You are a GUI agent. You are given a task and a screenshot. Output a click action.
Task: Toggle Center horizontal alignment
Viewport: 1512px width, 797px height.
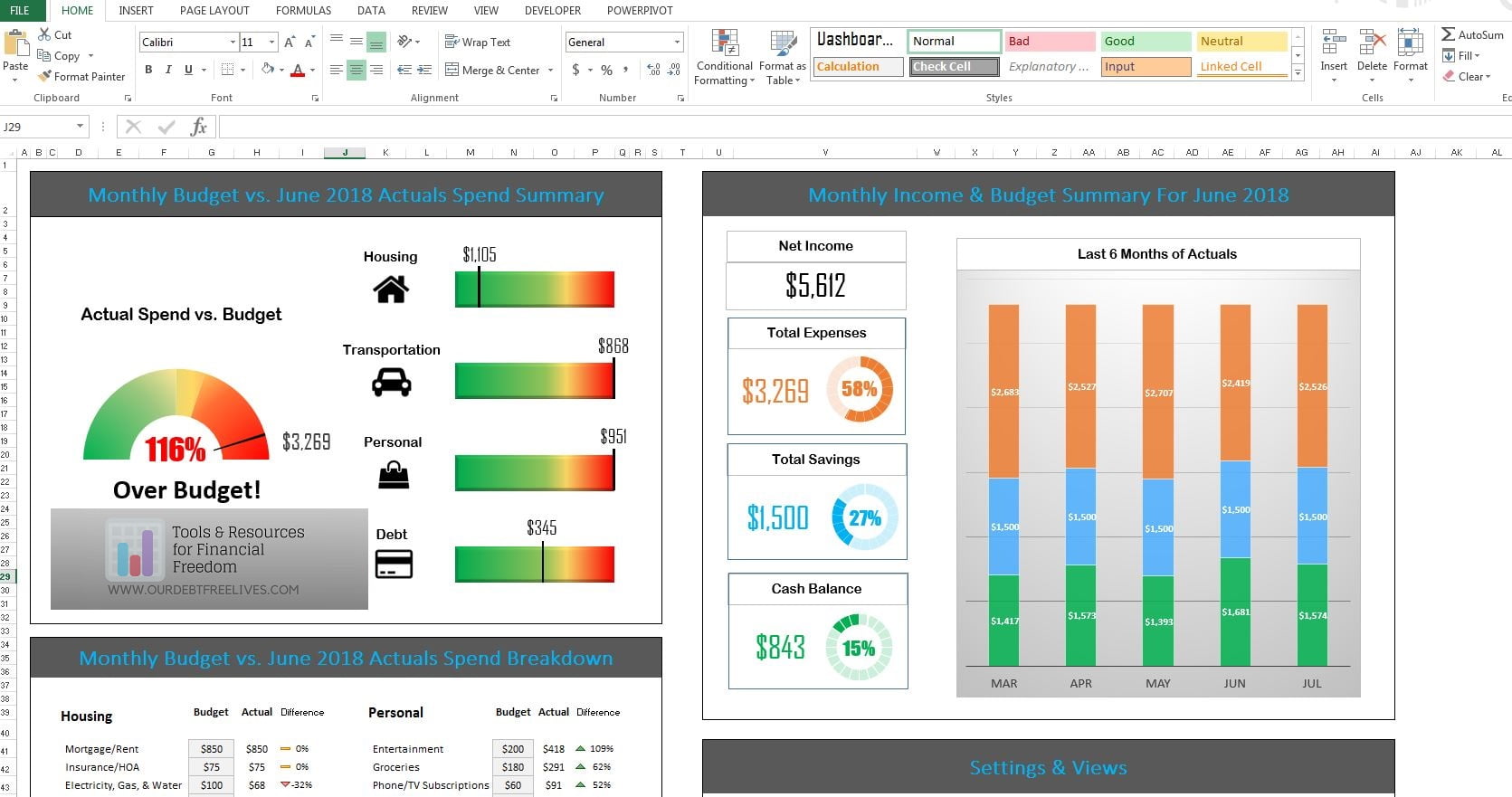pos(357,70)
